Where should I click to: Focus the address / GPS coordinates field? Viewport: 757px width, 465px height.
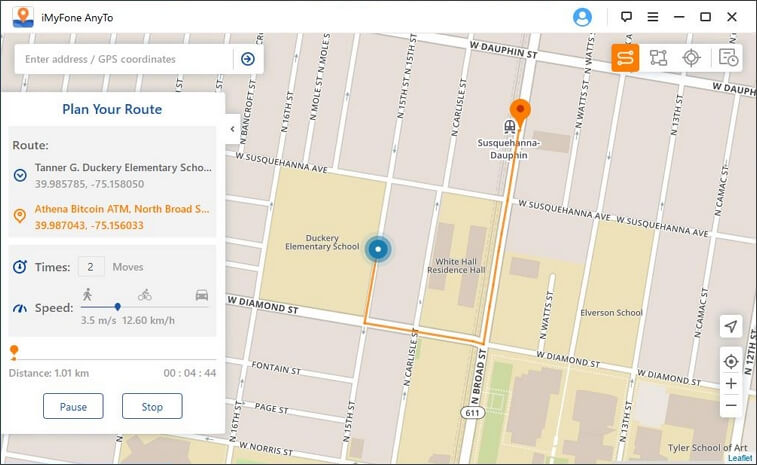pyautogui.click(x=125, y=59)
